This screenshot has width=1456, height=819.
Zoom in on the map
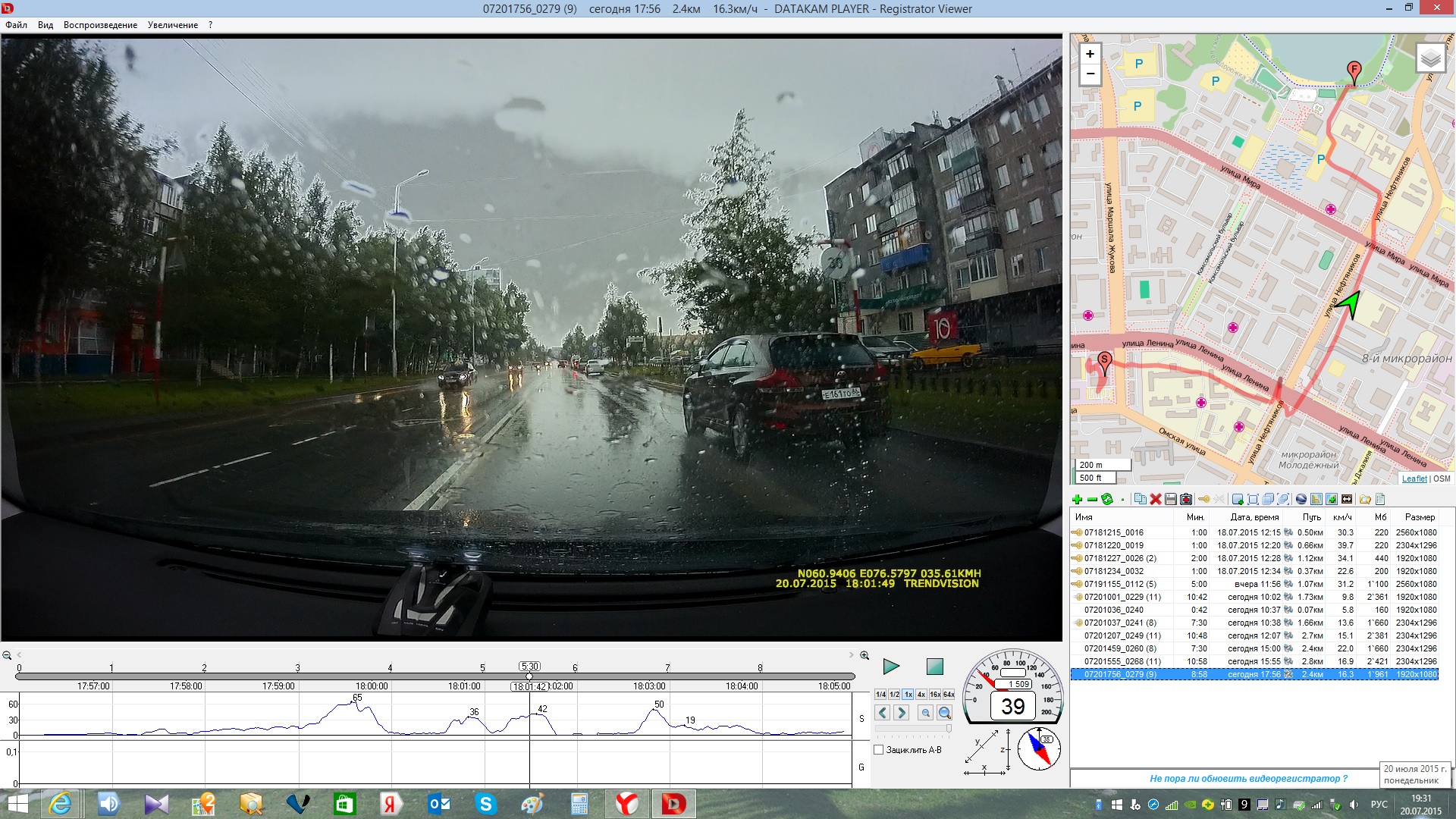tap(1090, 54)
